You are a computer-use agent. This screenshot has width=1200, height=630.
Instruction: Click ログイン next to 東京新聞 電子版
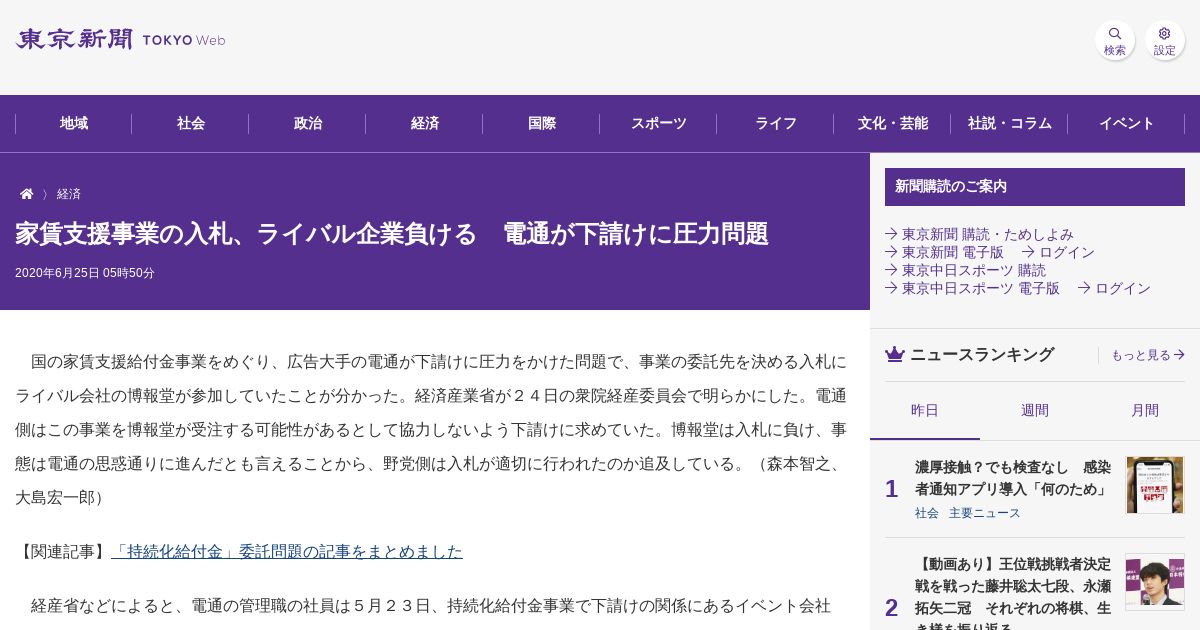coord(1058,252)
